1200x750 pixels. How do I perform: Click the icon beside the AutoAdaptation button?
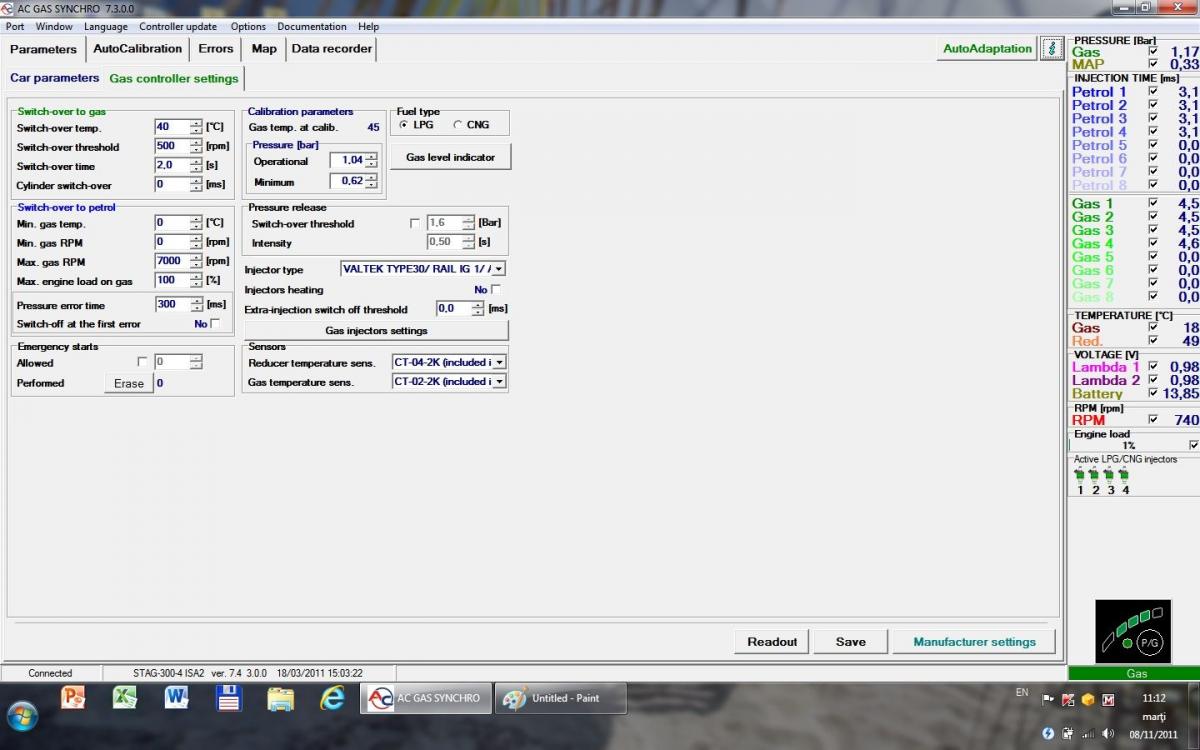pos(1051,48)
